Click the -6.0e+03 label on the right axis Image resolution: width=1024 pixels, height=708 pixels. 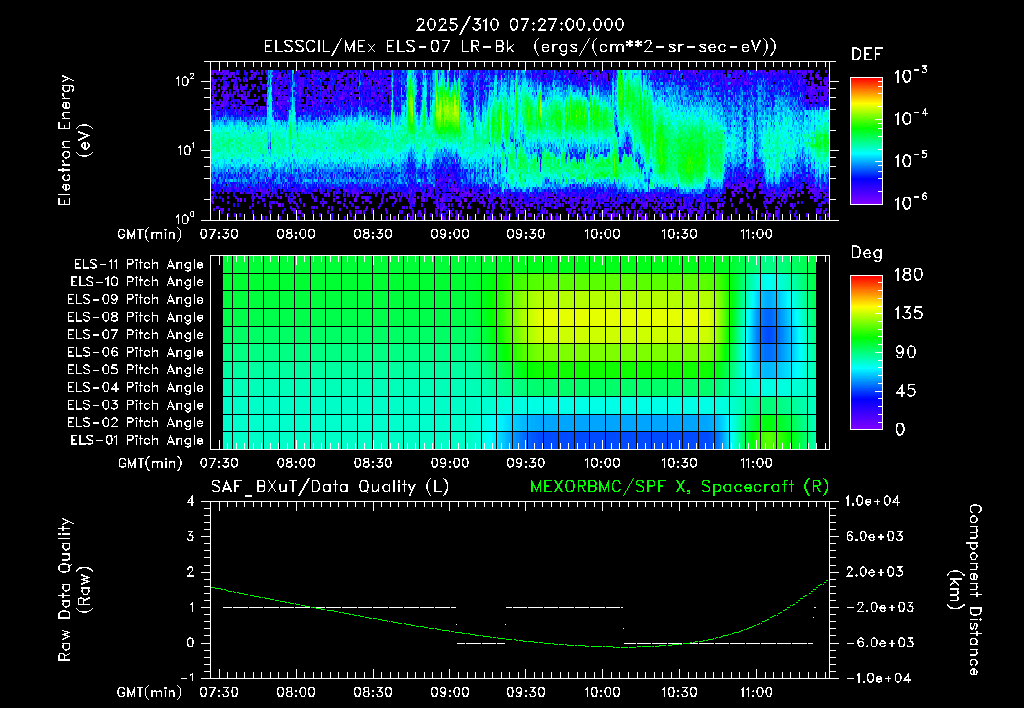pyautogui.click(x=875, y=643)
